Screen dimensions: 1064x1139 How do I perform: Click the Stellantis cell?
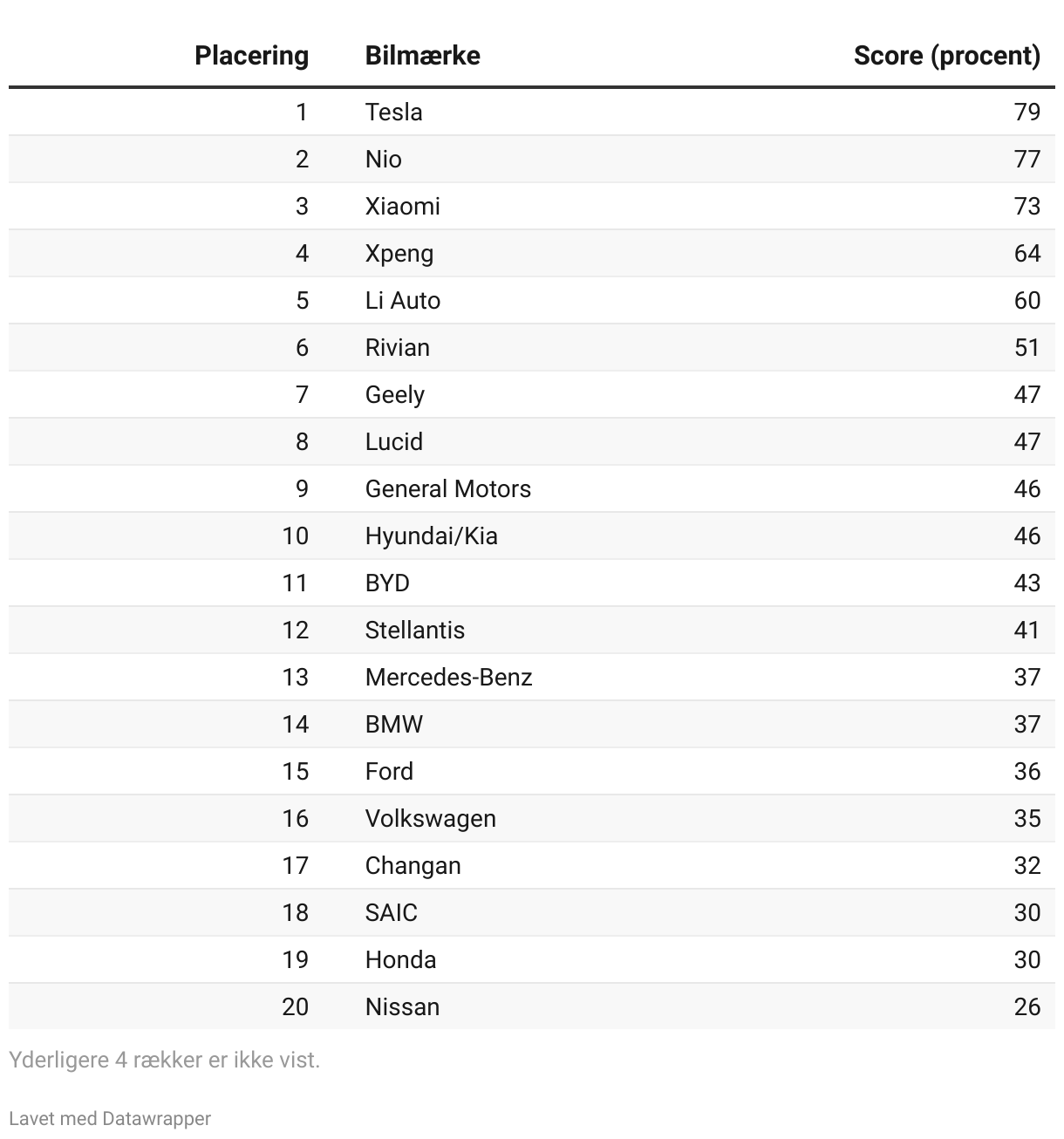(x=414, y=630)
